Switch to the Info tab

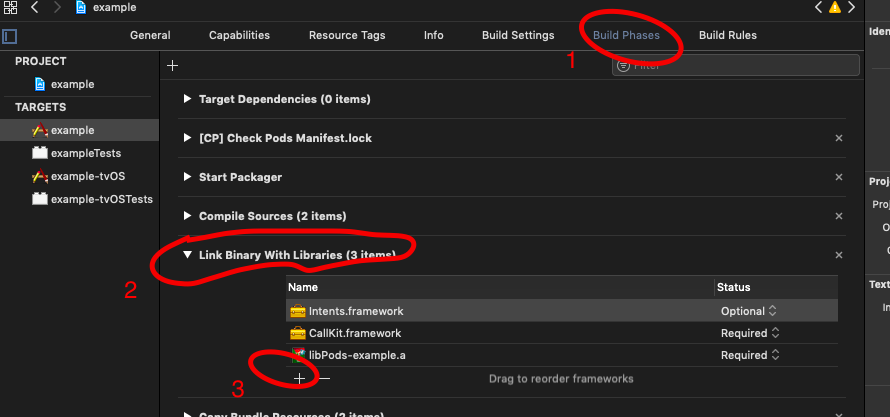click(434, 35)
